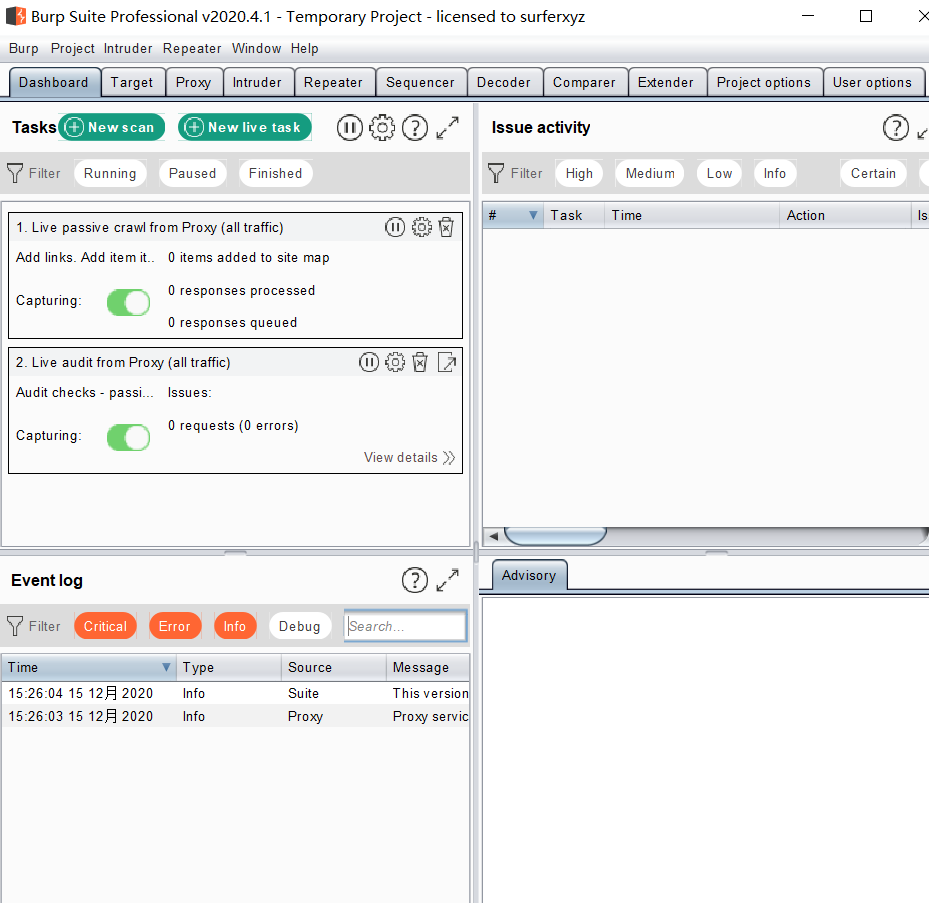
Task: Focus the Event log Search field
Action: click(405, 626)
